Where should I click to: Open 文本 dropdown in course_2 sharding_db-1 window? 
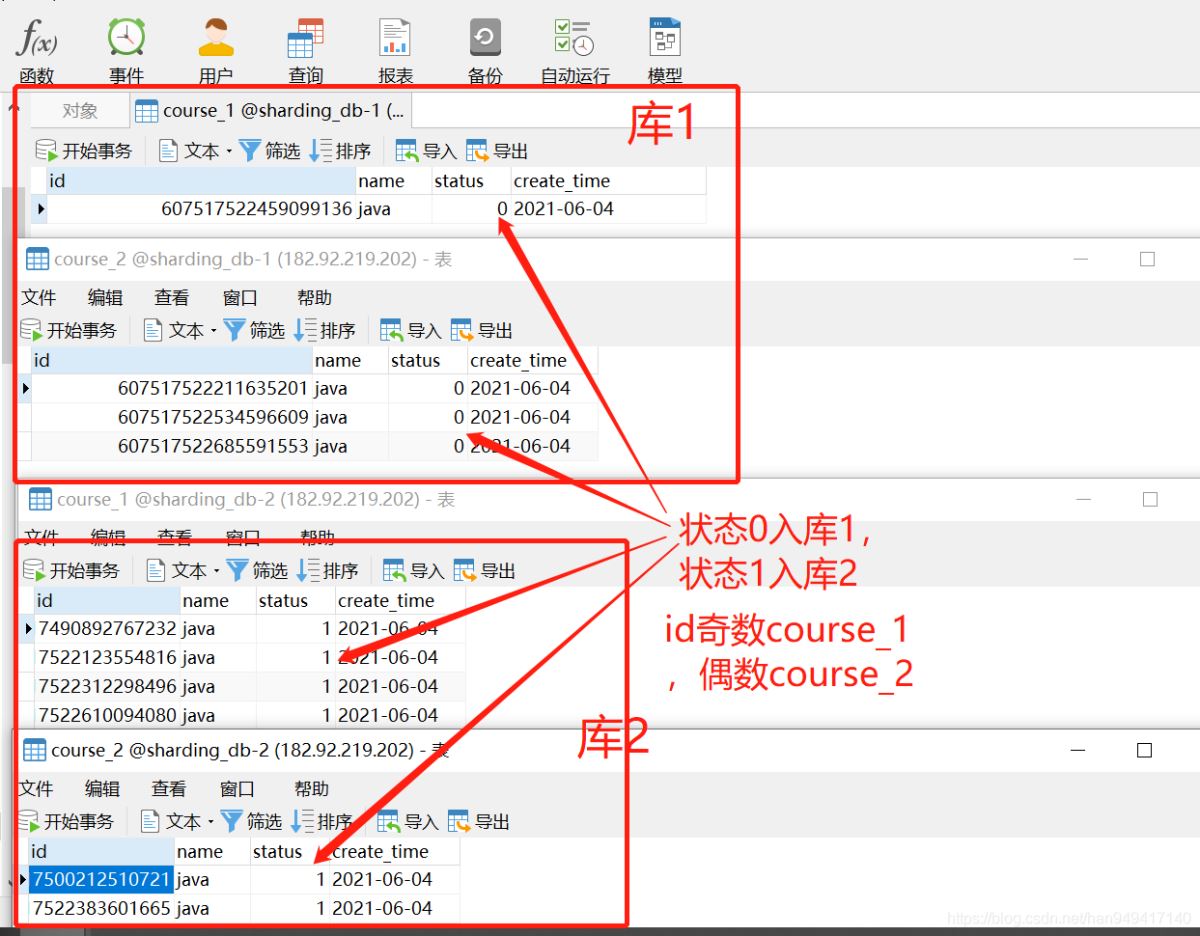(180, 331)
